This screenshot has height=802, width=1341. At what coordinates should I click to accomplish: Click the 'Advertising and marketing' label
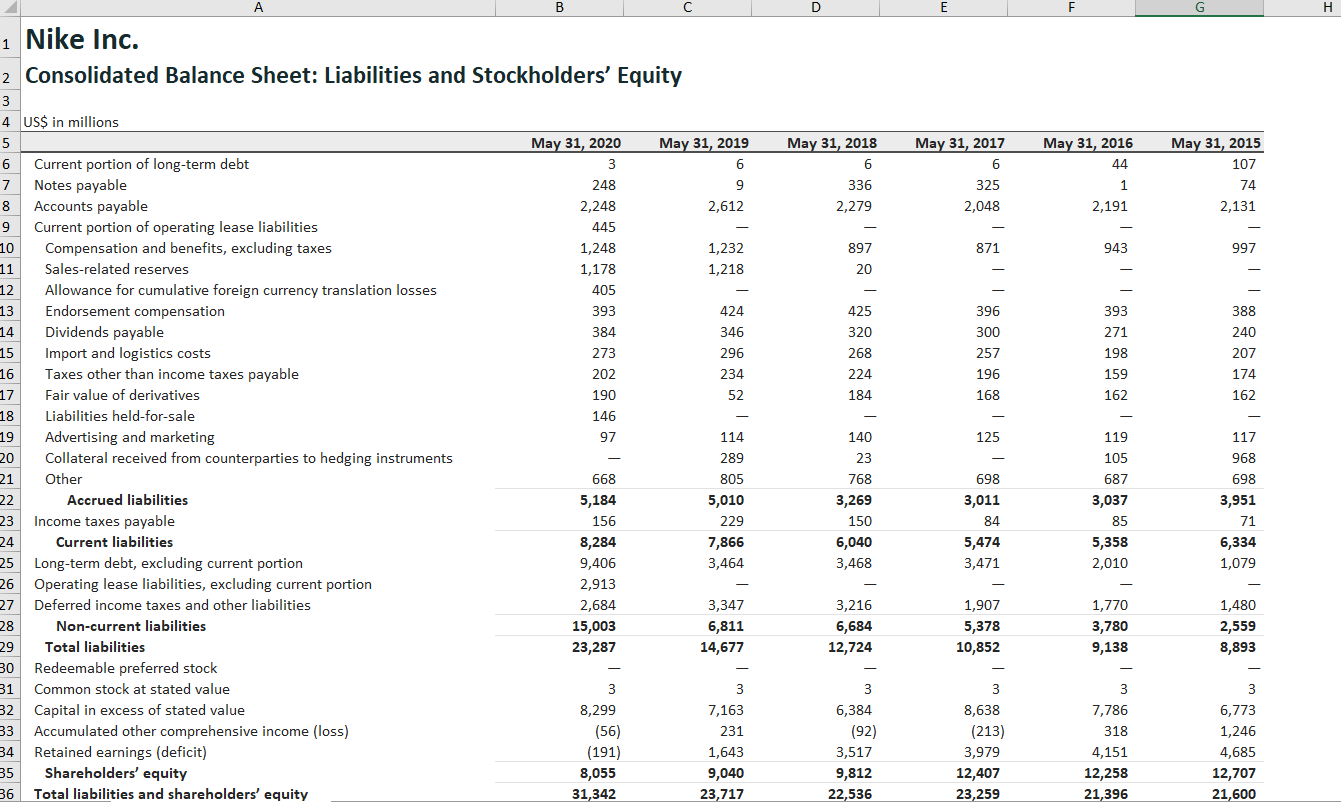pyautogui.click(x=130, y=437)
